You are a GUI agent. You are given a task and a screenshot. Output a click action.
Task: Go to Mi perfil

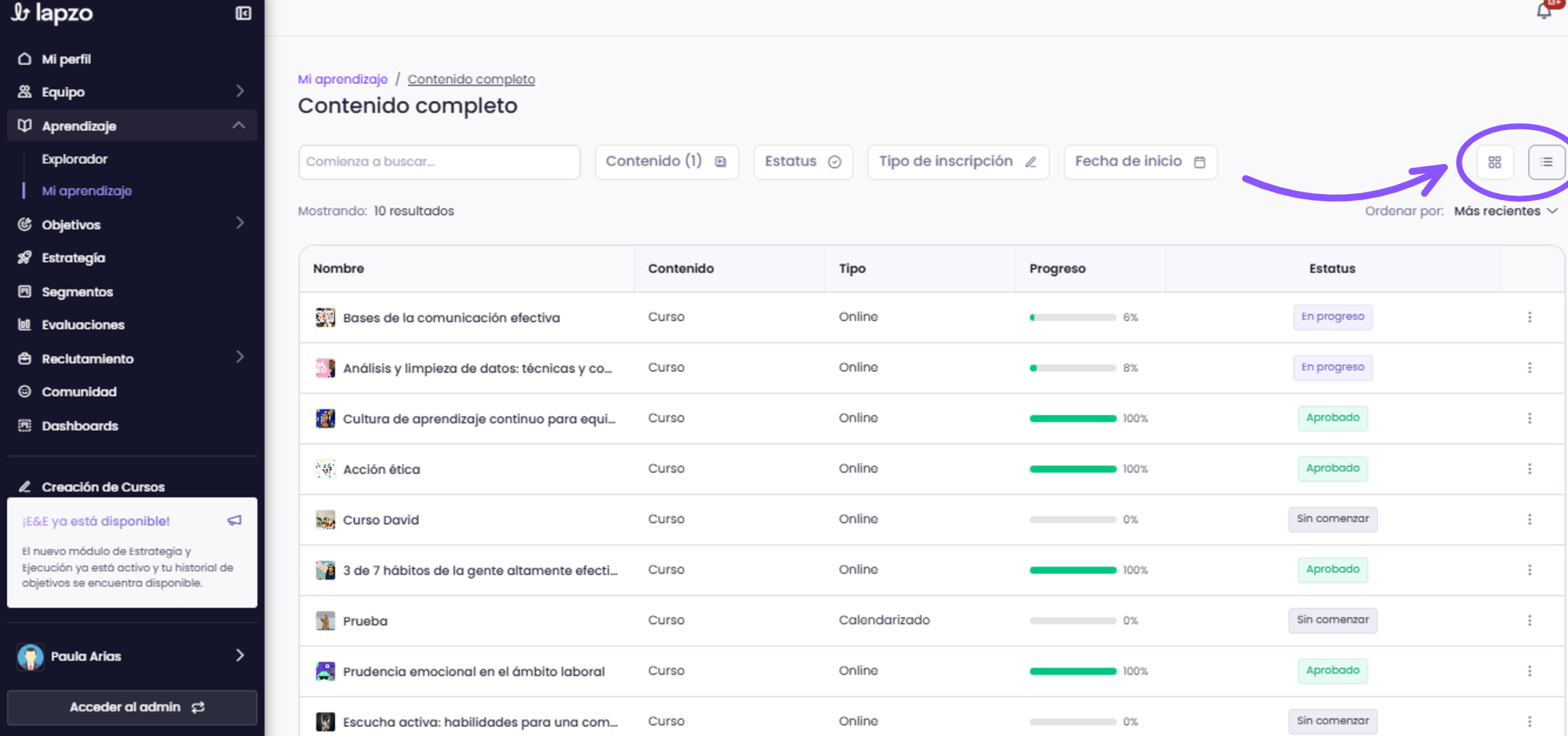(66, 59)
